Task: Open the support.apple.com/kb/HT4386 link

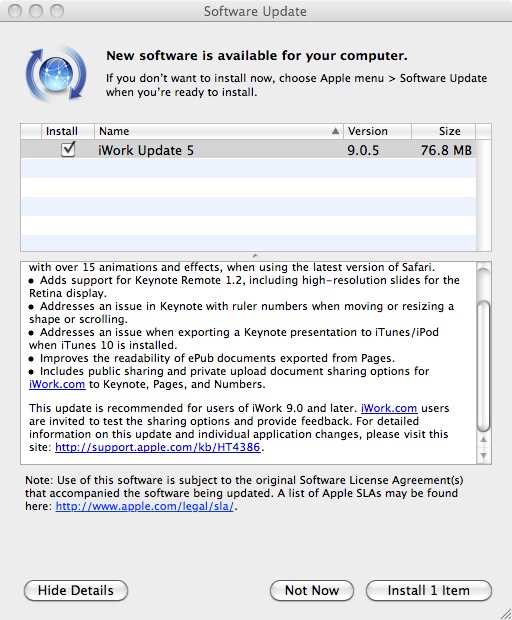Action: click(157, 447)
